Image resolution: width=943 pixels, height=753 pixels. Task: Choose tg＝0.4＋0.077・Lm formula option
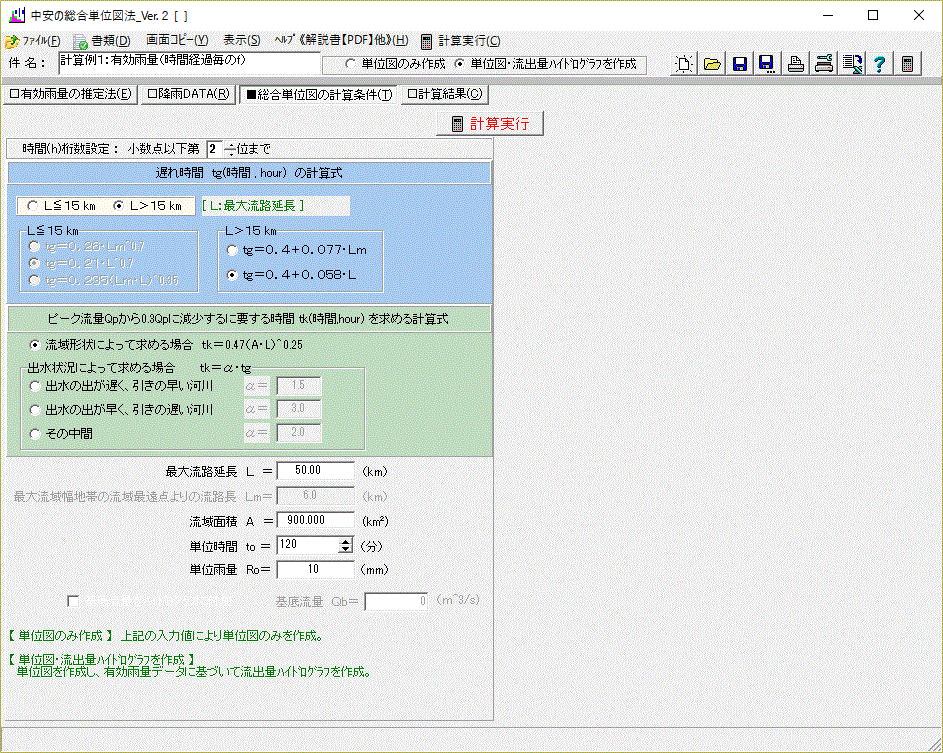click(230, 250)
